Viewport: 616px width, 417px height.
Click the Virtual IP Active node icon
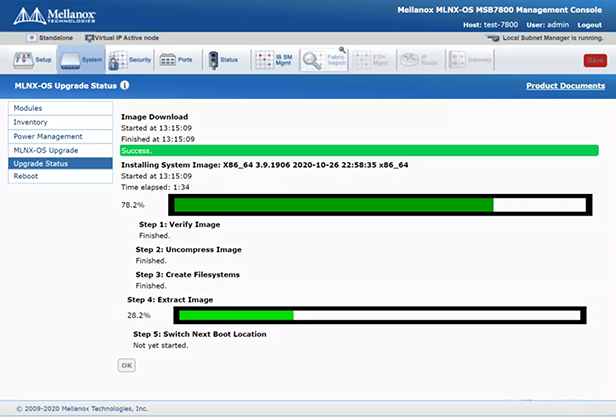click(x=89, y=38)
